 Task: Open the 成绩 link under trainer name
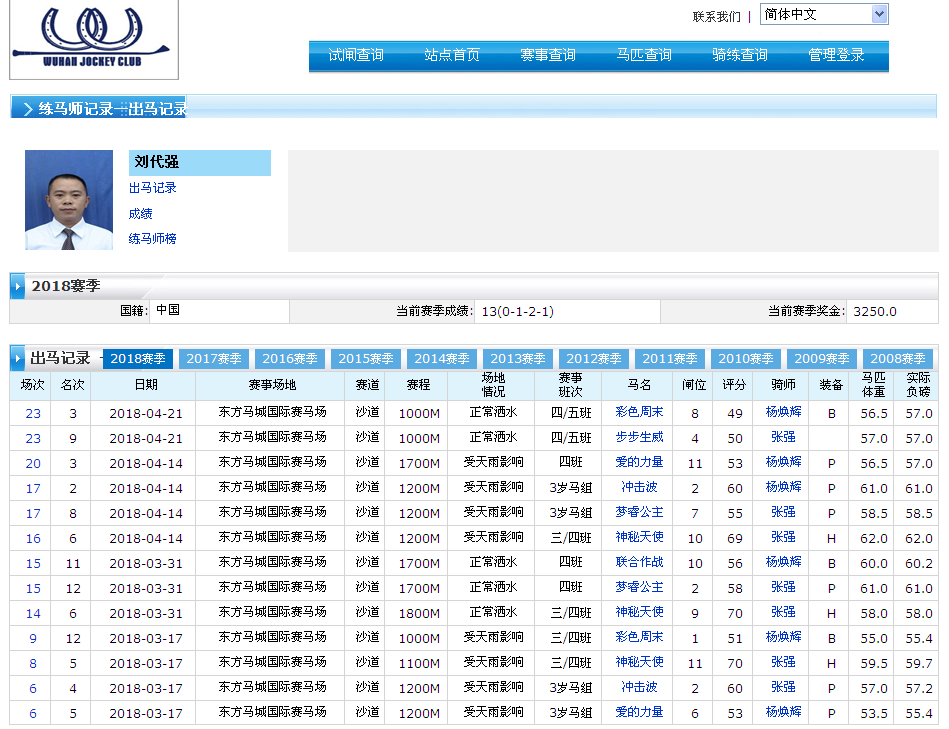(x=140, y=214)
